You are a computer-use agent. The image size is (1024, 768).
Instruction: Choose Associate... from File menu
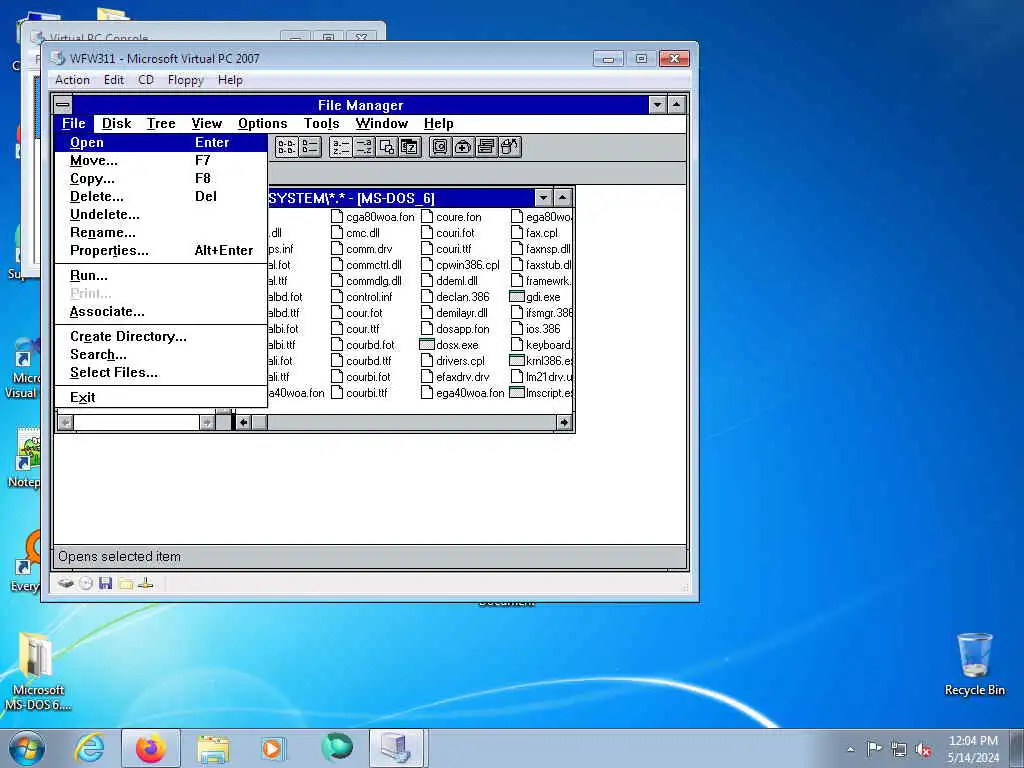tap(161, 312)
